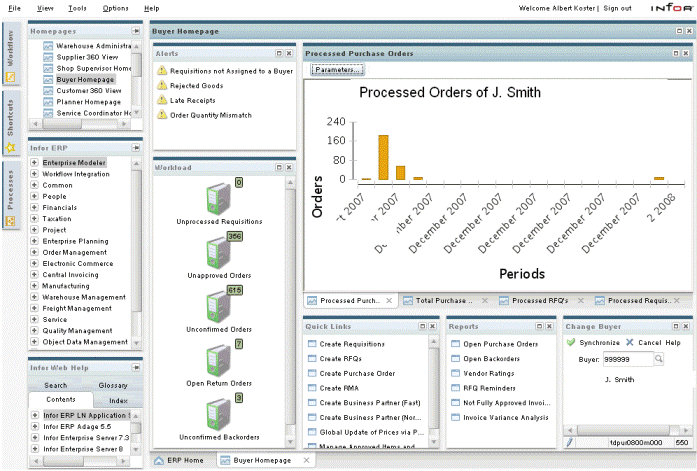Expand the Financials tree node
Image resolution: width=697 pixels, height=471 pixels.
[35, 207]
